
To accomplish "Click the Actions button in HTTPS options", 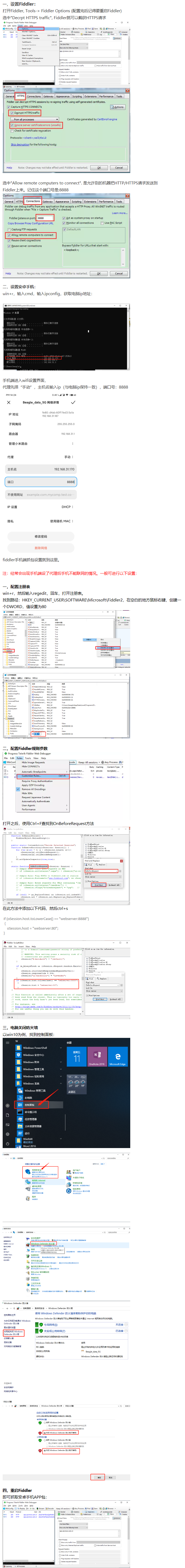I will click(x=118, y=107).
